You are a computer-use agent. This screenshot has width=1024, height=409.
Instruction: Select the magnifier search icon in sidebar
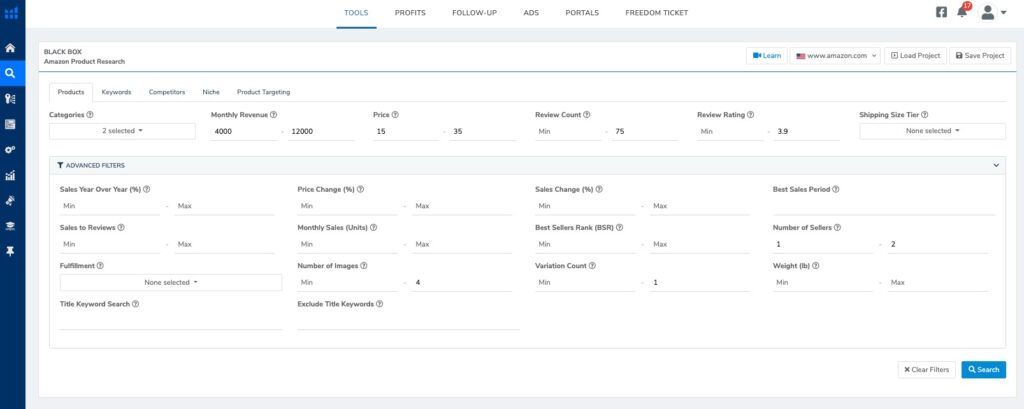[x=10, y=73]
